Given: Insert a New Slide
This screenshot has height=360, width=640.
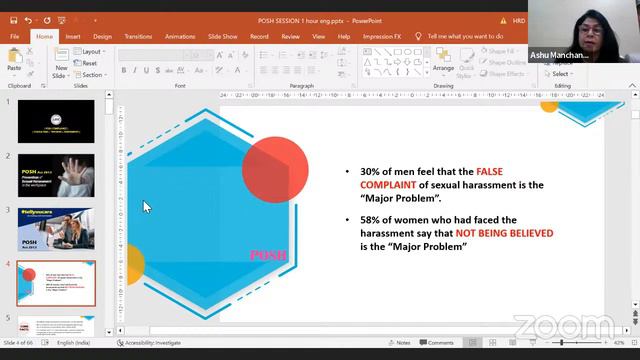Looking at the screenshot, I should (61, 63).
